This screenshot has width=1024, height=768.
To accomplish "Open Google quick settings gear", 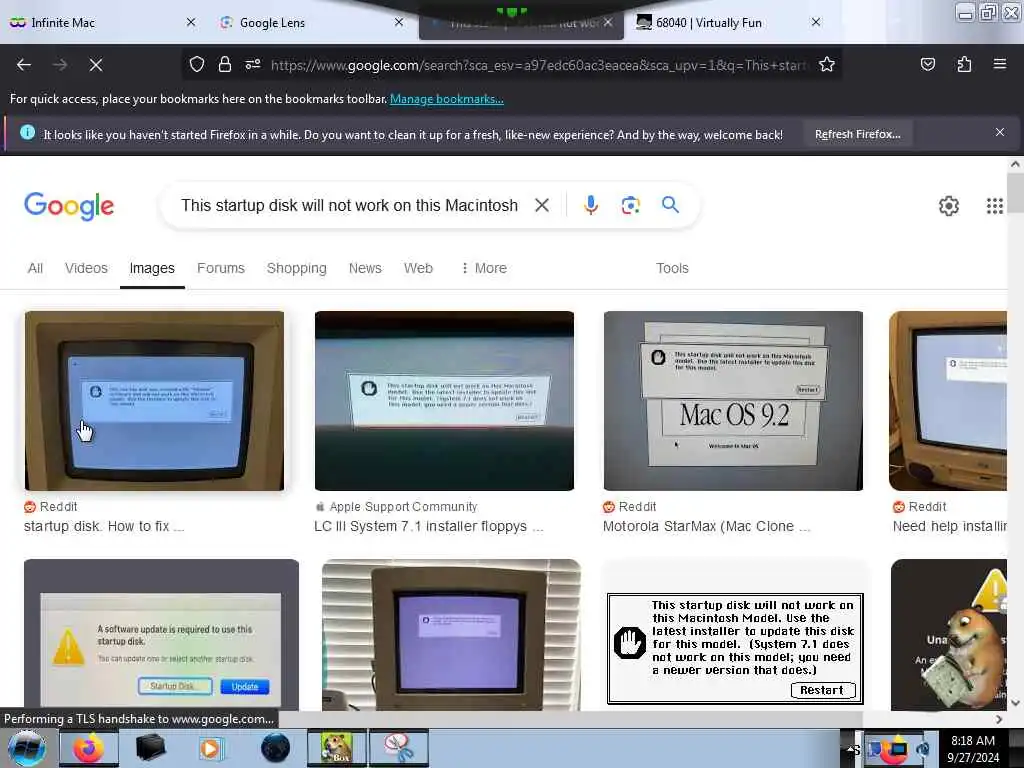I will click(948, 206).
